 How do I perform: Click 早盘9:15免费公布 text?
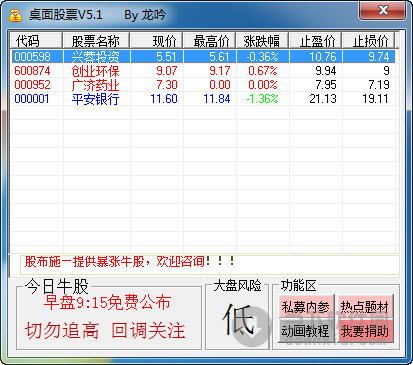coord(107,303)
